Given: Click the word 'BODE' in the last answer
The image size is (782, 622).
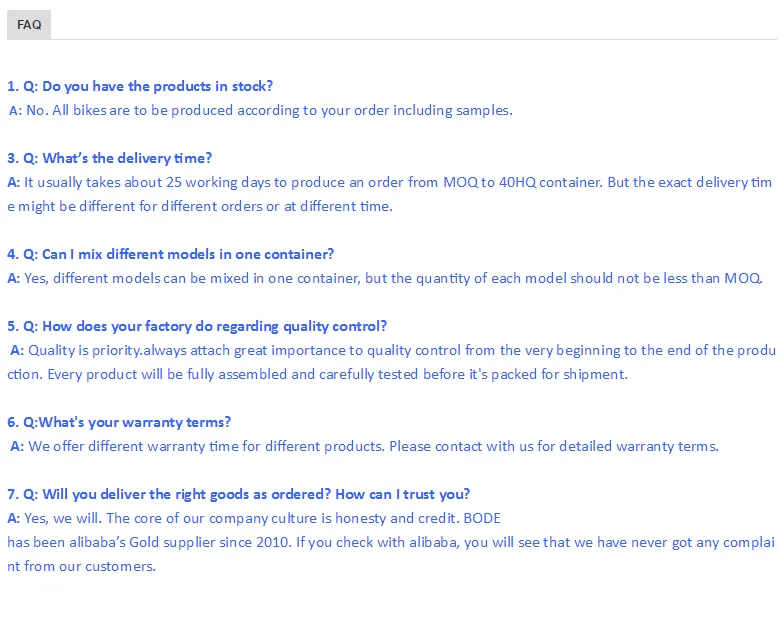Looking at the screenshot, I should tap(482, 518).
